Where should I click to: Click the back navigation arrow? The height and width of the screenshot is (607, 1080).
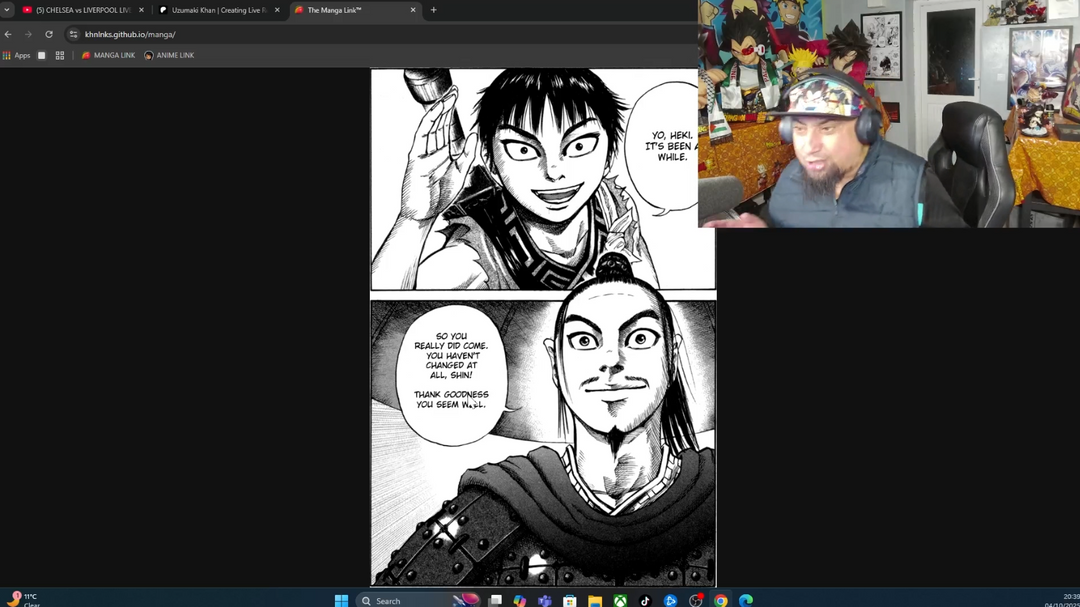[x=10, y=33]
